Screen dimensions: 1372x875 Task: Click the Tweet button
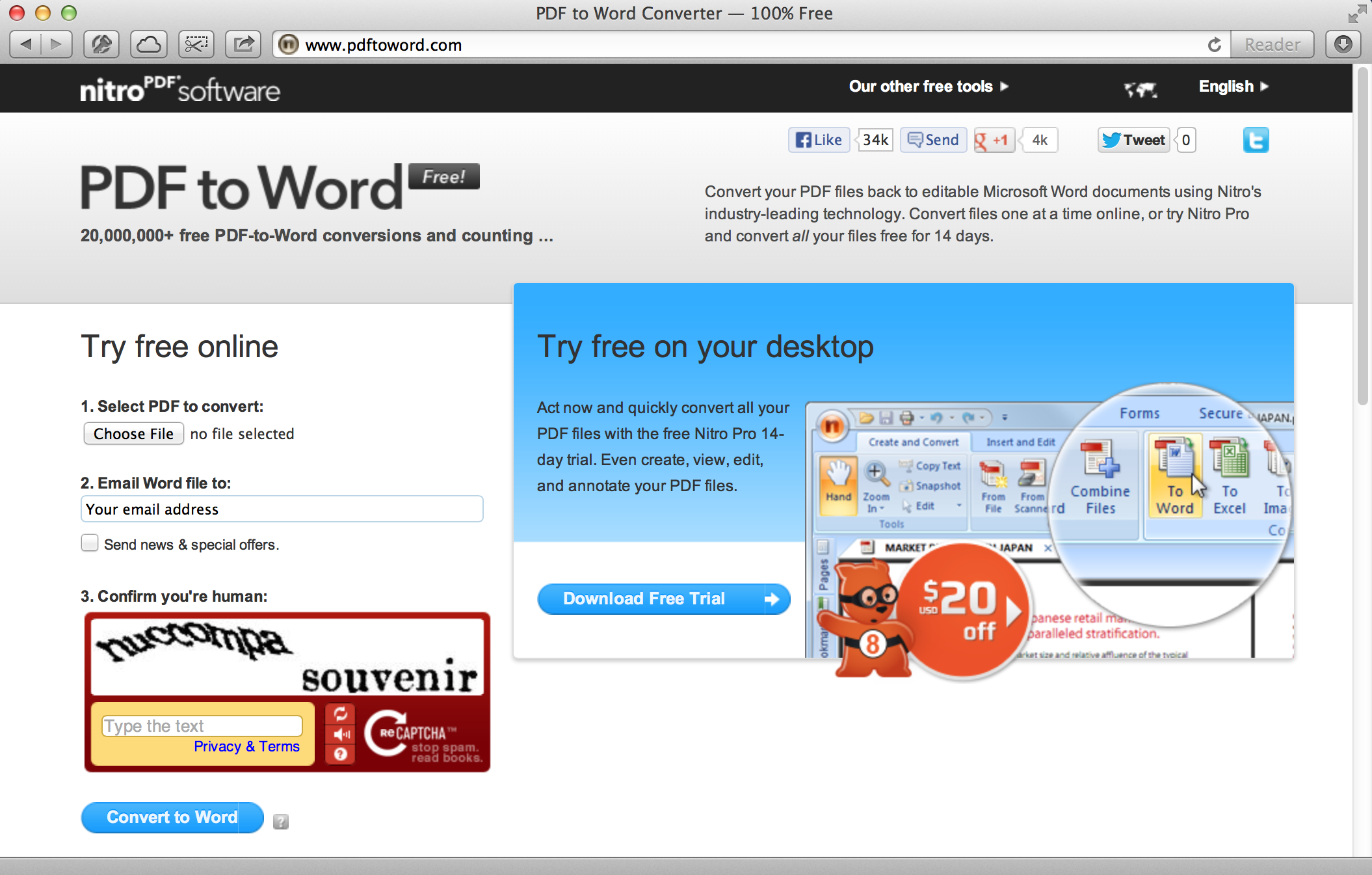pyautogui.click(x=1134, y=140)
